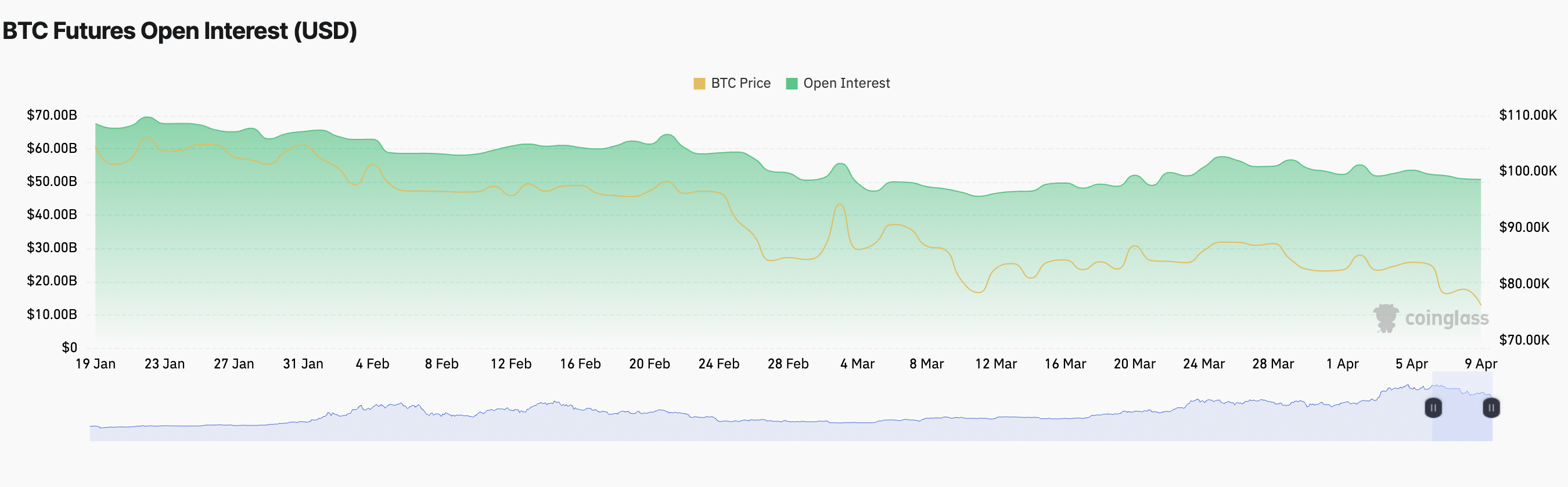Screen dimensions: 1568x487
Task: Click the coinglass watermark text
Action: click(x=1446, y=318)
